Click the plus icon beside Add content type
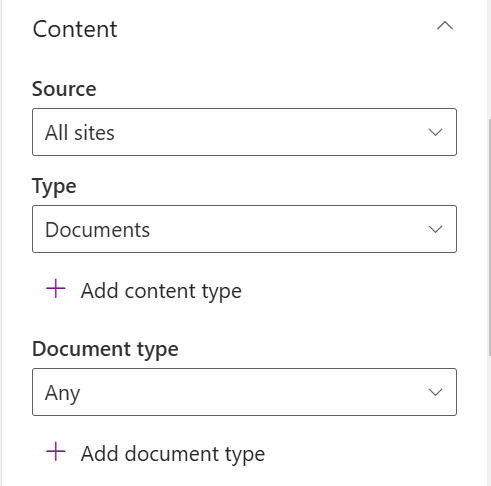This screenshot has height=486, width=491. click(56, 289)
